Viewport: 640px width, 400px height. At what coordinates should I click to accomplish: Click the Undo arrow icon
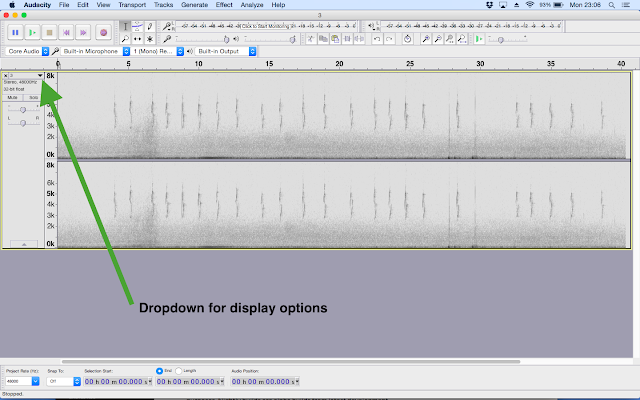(377, 39)
